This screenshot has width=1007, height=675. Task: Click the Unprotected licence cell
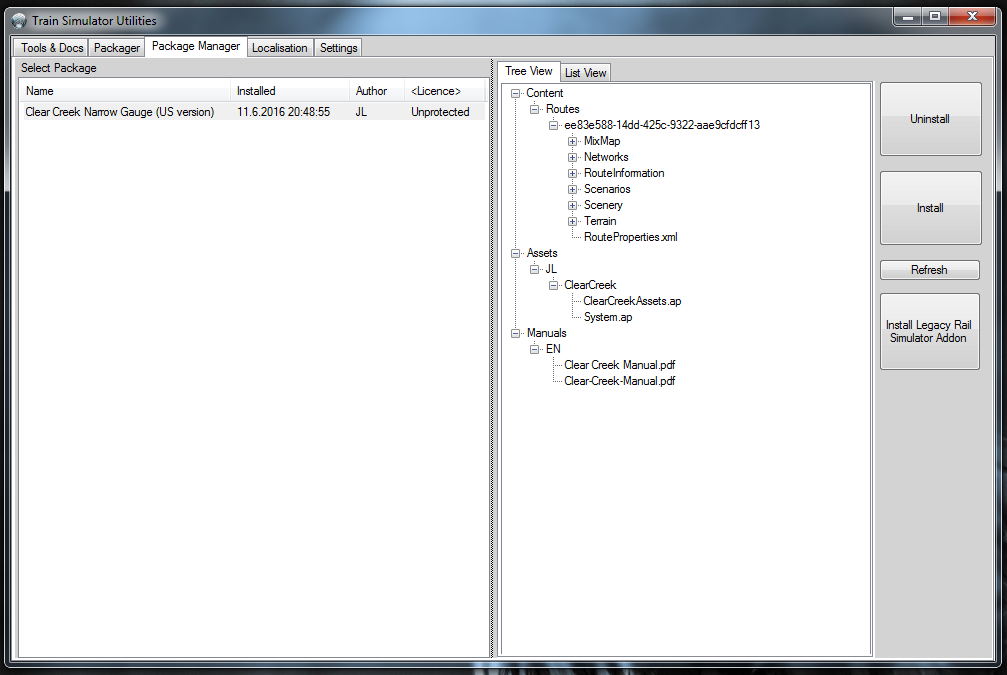(440, 112)
